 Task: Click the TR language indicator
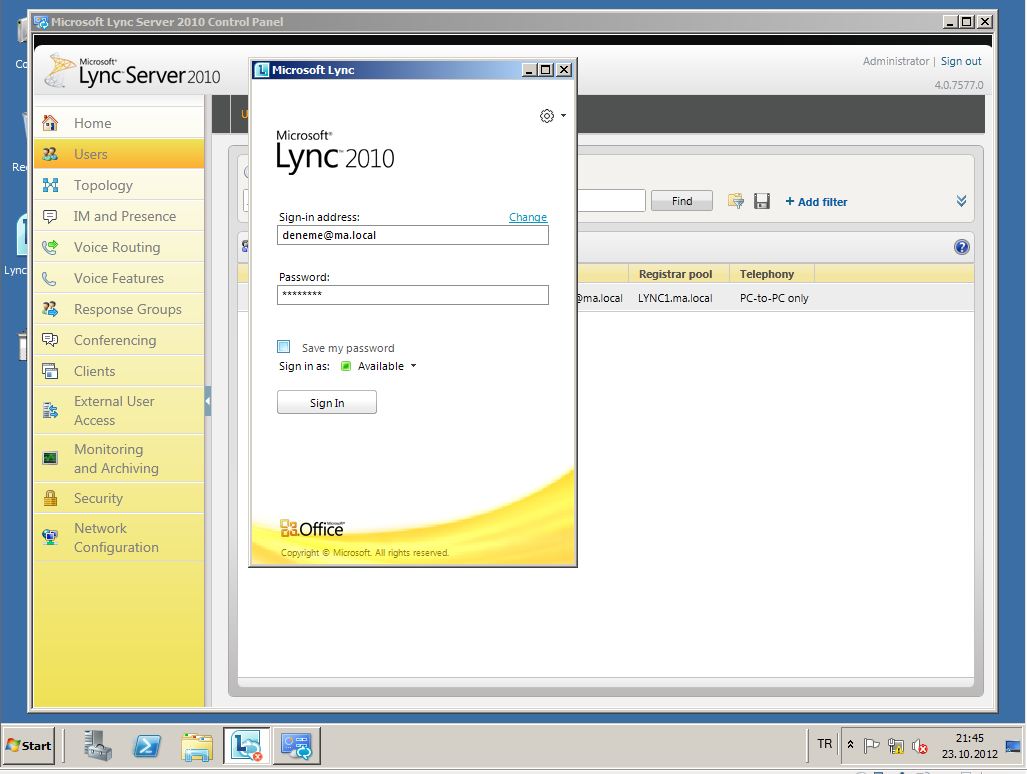[824, 744]
